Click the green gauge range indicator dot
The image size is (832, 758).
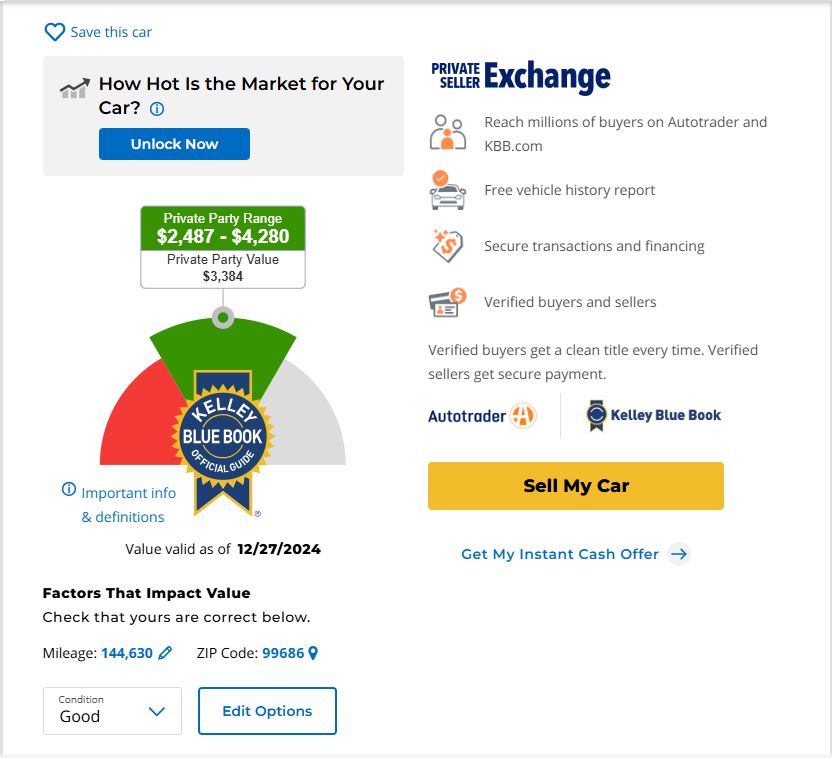click(x=224, y=318)
